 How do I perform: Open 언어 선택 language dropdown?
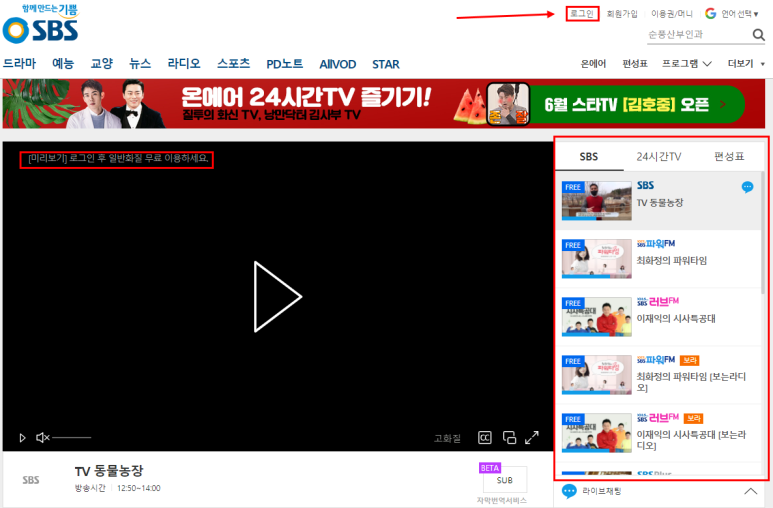point(739,14)
